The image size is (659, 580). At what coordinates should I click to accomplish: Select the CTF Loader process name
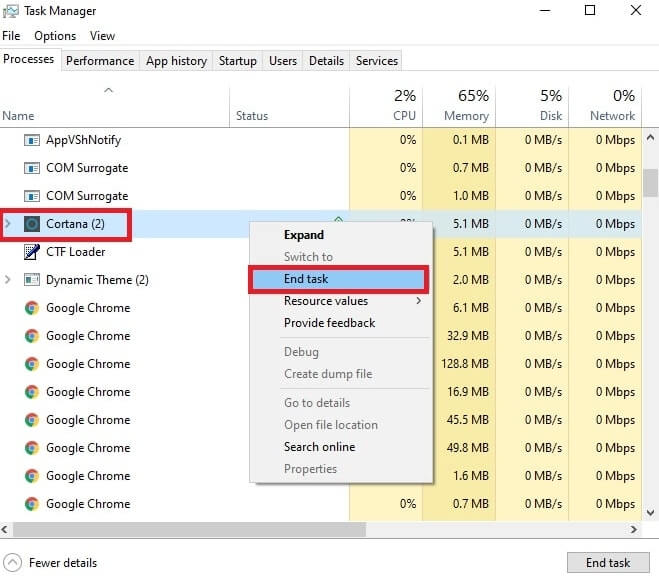76,252
